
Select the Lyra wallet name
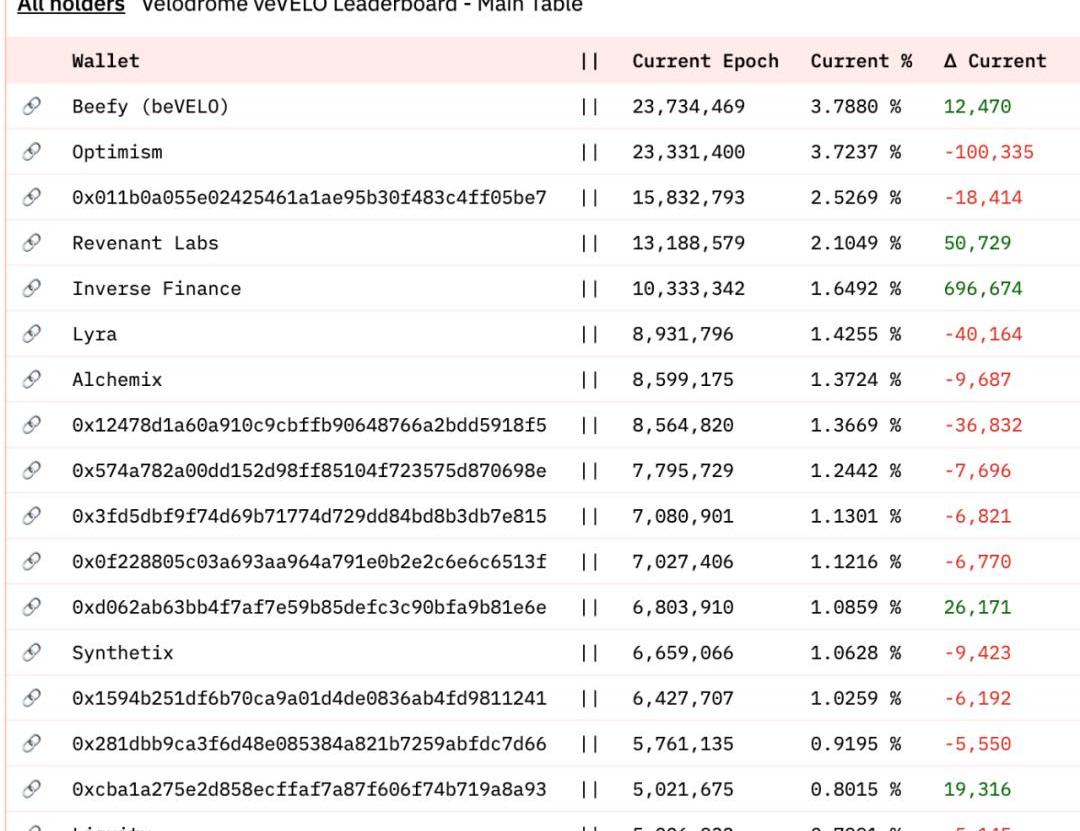point(94,334)
